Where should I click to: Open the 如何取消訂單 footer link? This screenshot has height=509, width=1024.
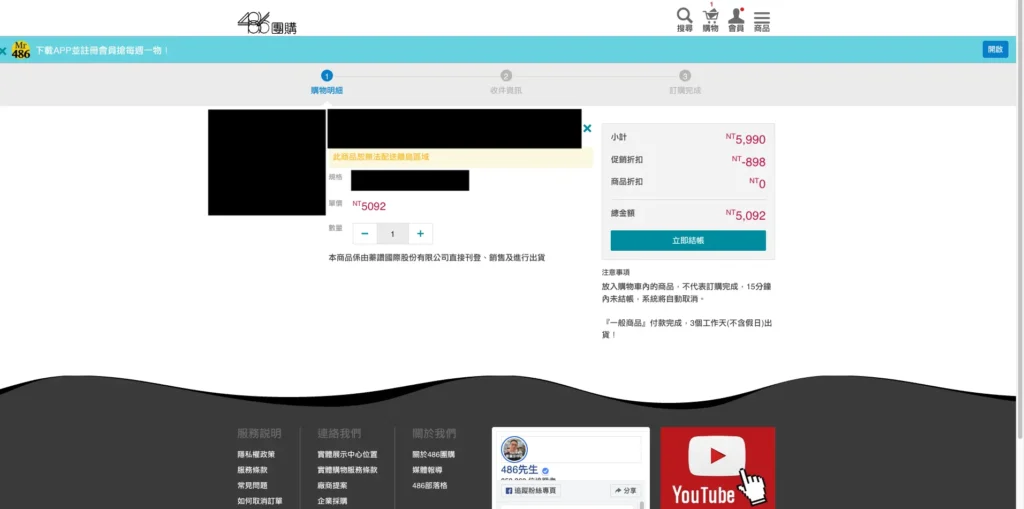pyautogui.click(x=260, y=501)
